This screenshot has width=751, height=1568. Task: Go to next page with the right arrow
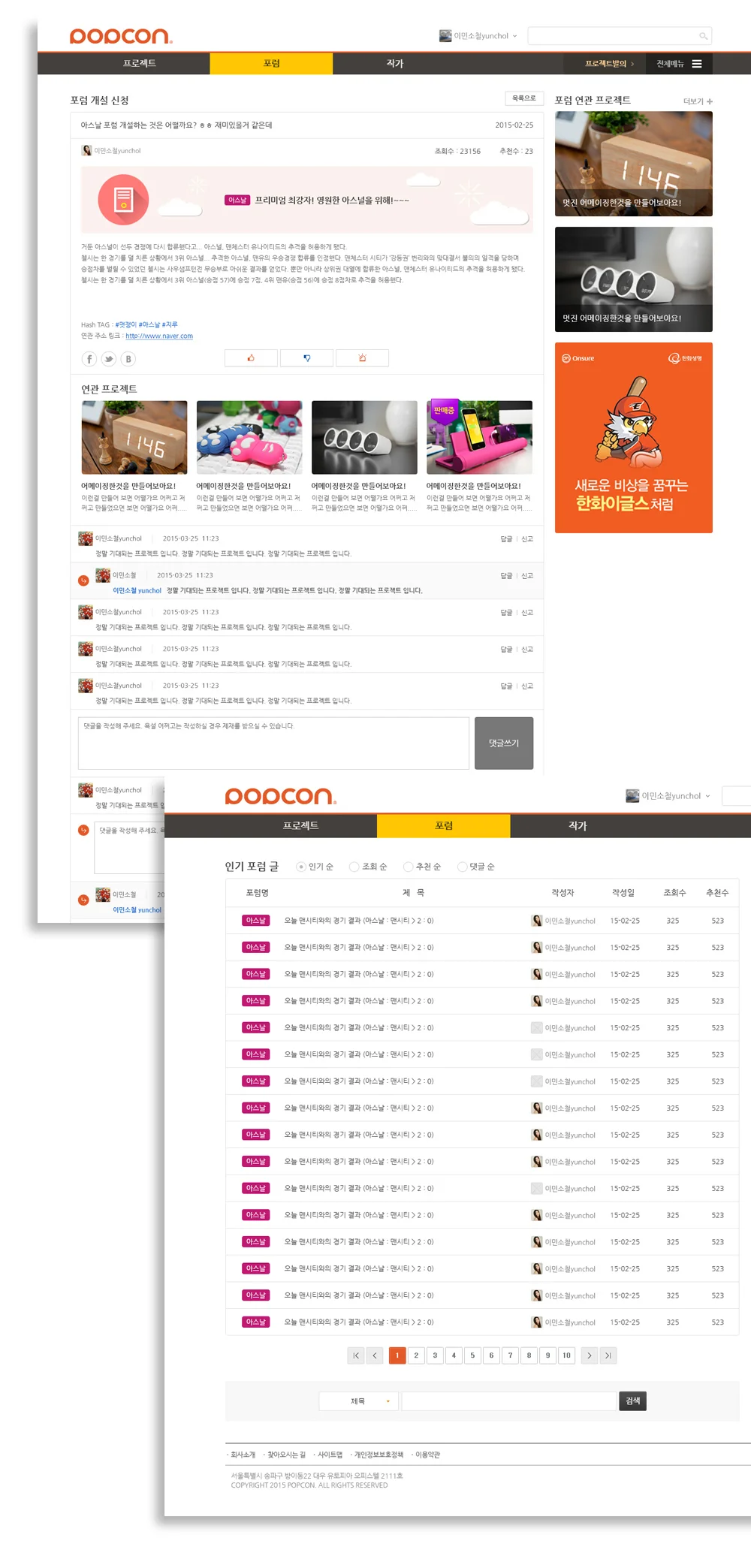[590, 1355]
